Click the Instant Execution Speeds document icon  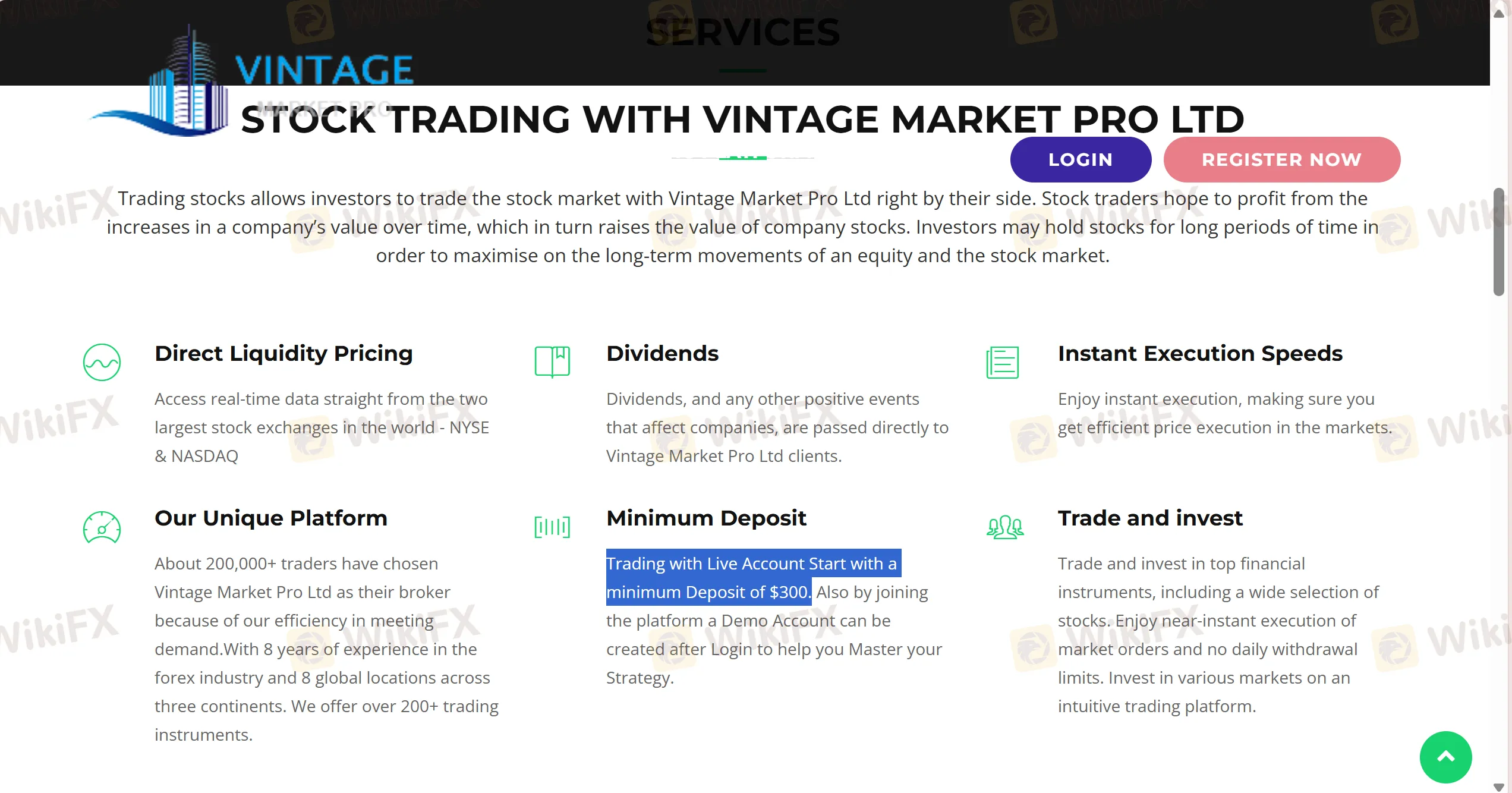[1003, 362]
